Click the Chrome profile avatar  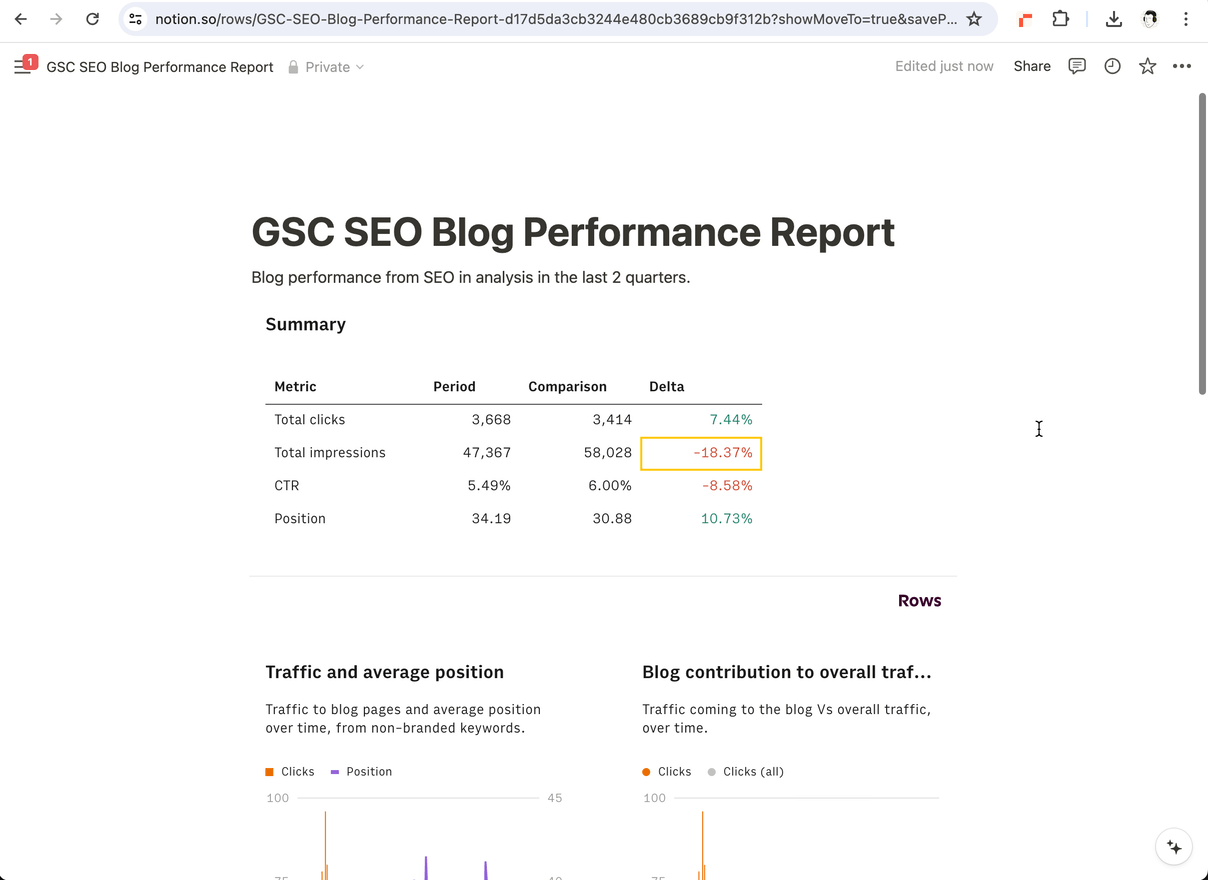click(1150, 18)
